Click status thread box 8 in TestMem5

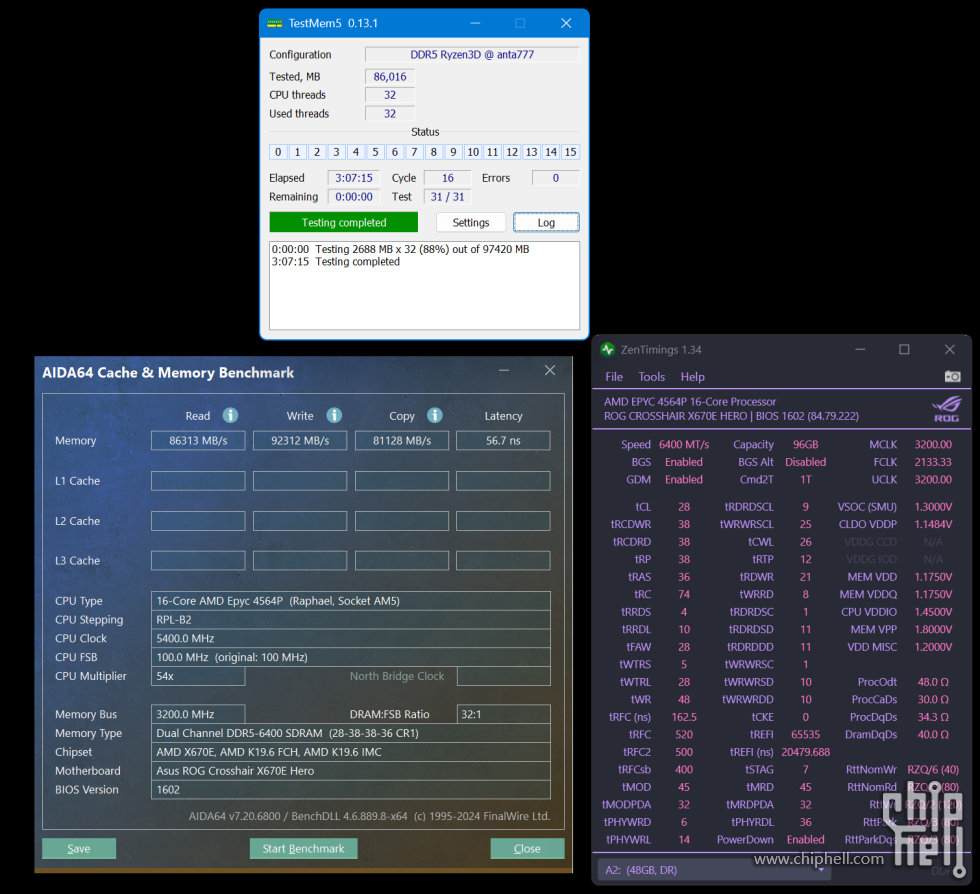coord(434,152)
